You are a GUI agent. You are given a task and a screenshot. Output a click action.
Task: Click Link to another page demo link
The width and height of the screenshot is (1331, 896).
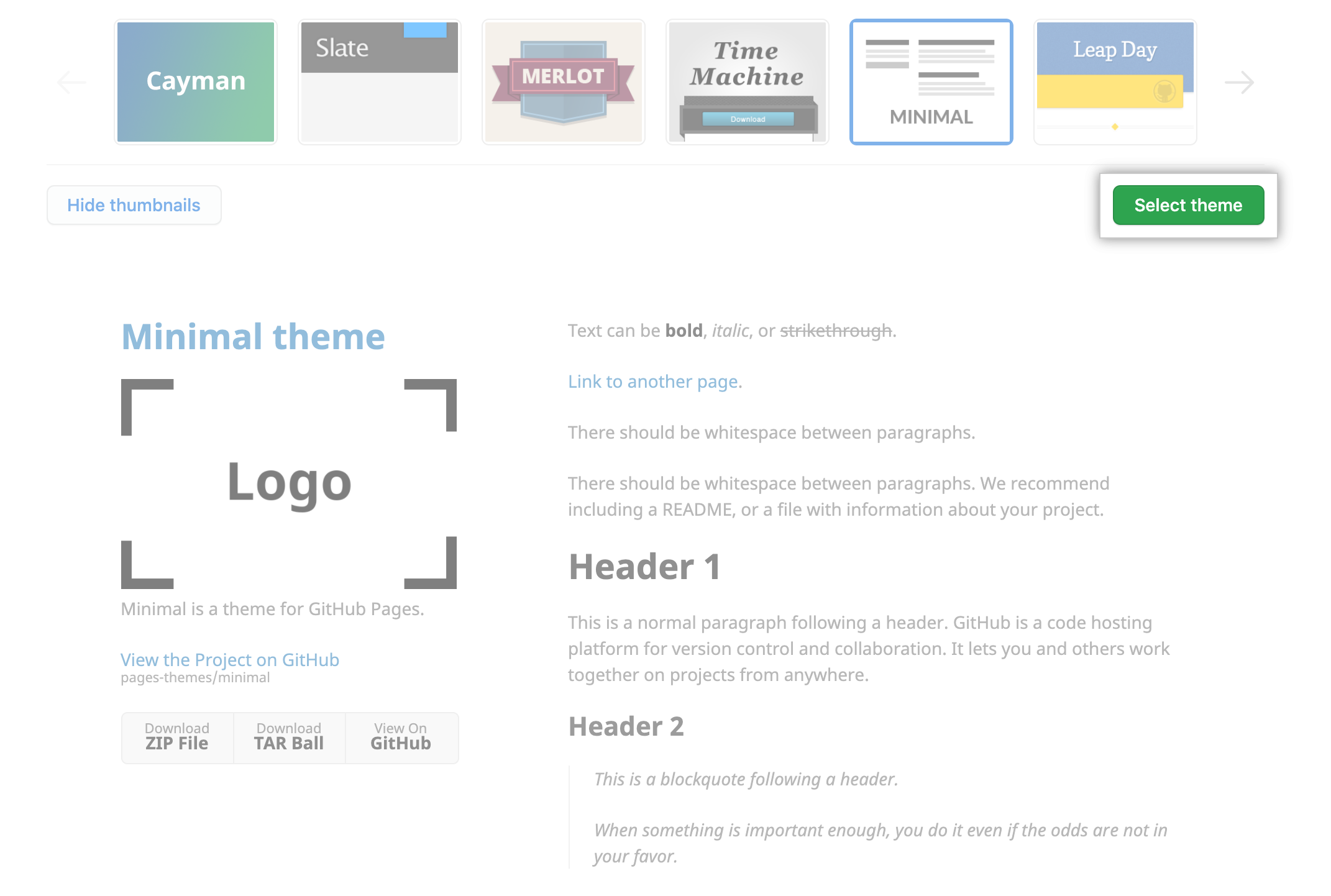pyautogui.click(x=654, y=381)
